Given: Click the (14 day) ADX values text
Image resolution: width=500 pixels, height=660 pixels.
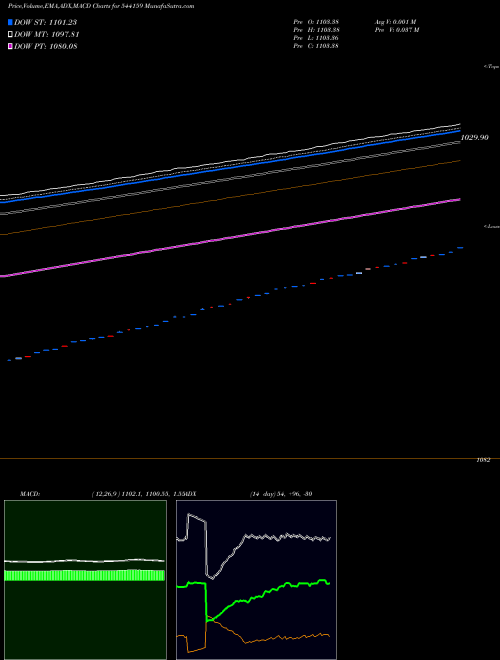Looking at the screenshot, I should (281, 494).
